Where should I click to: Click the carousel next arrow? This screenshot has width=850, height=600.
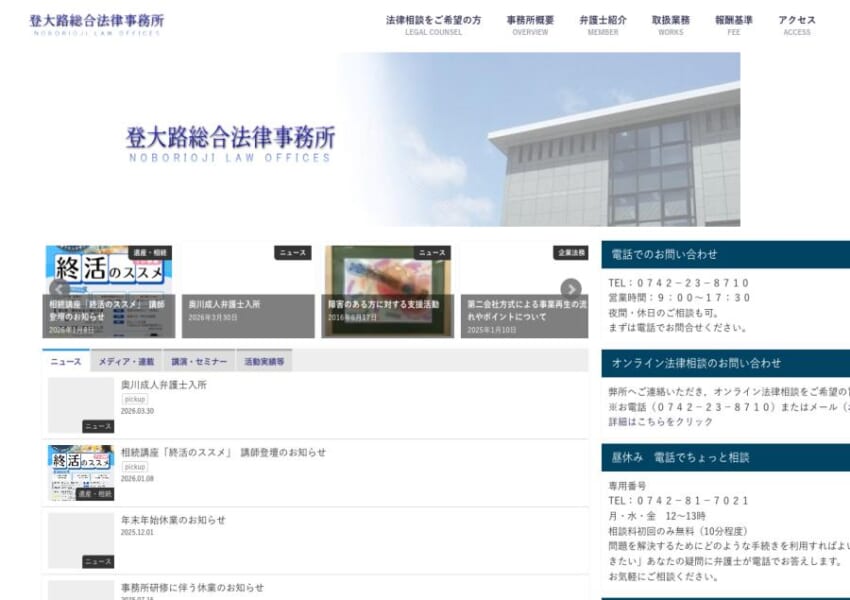(571, 289)
